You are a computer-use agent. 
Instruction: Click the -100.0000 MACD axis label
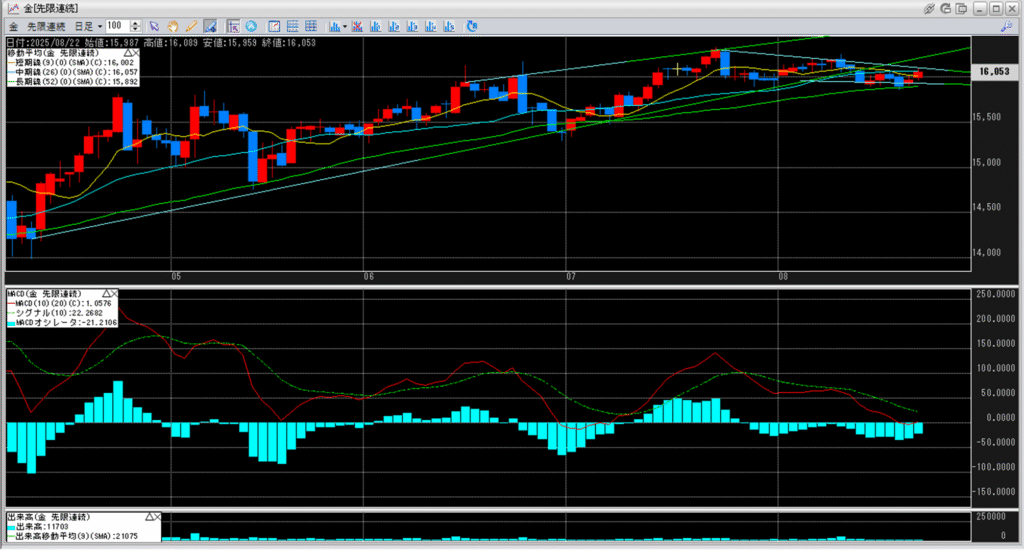pyautogui.click(x=995, y=467)
